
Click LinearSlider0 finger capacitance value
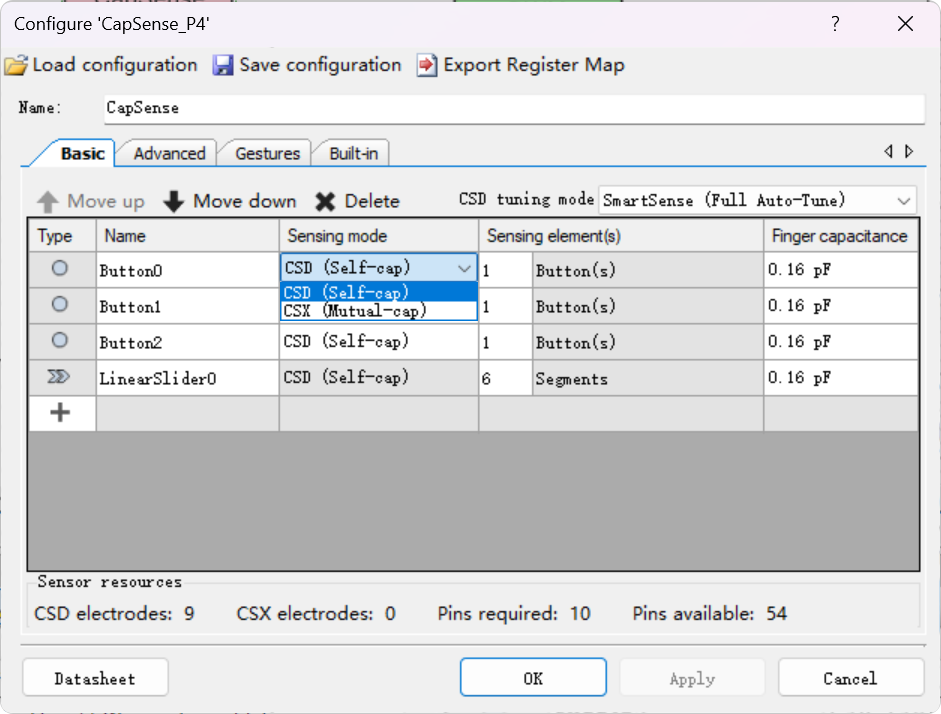[840, 378]
